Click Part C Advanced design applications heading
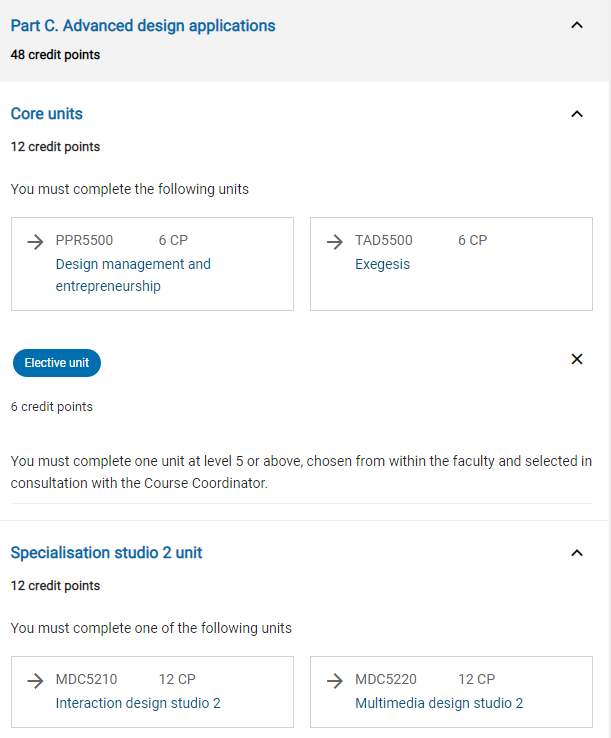This screenshot has height=738, width=611. [143, 25]
